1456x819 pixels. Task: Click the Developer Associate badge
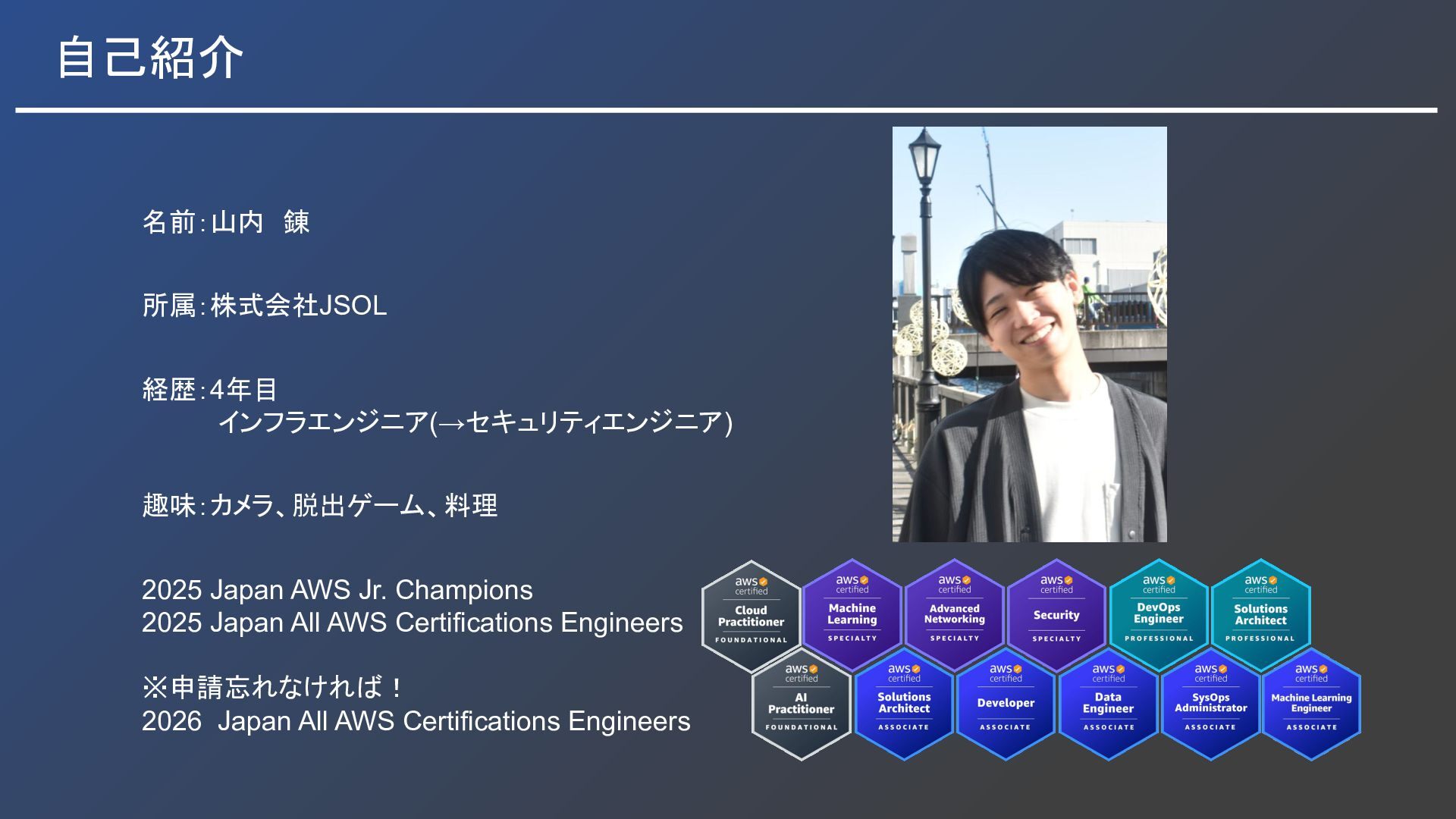tap(1006, 703)
